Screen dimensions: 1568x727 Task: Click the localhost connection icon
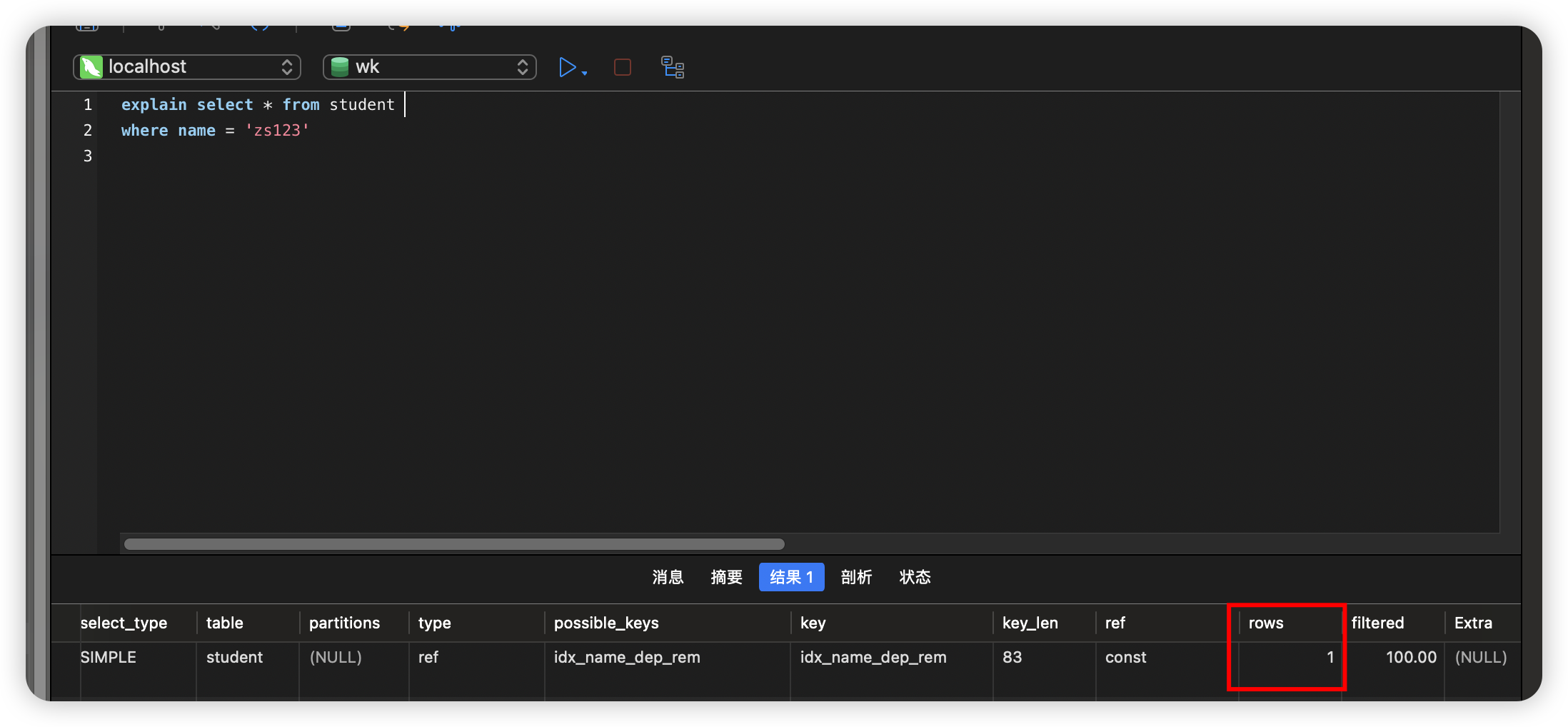91,67
